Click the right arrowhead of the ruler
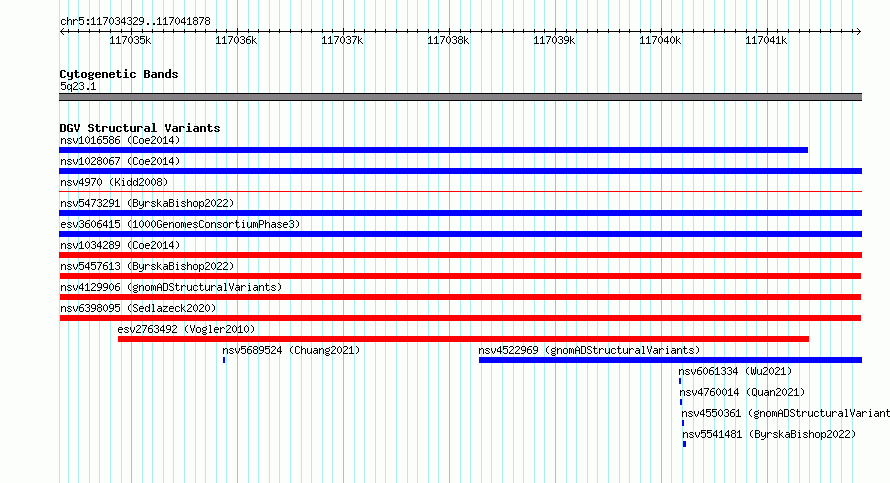This screenshot has width=890, height=483. coord(858,32)
